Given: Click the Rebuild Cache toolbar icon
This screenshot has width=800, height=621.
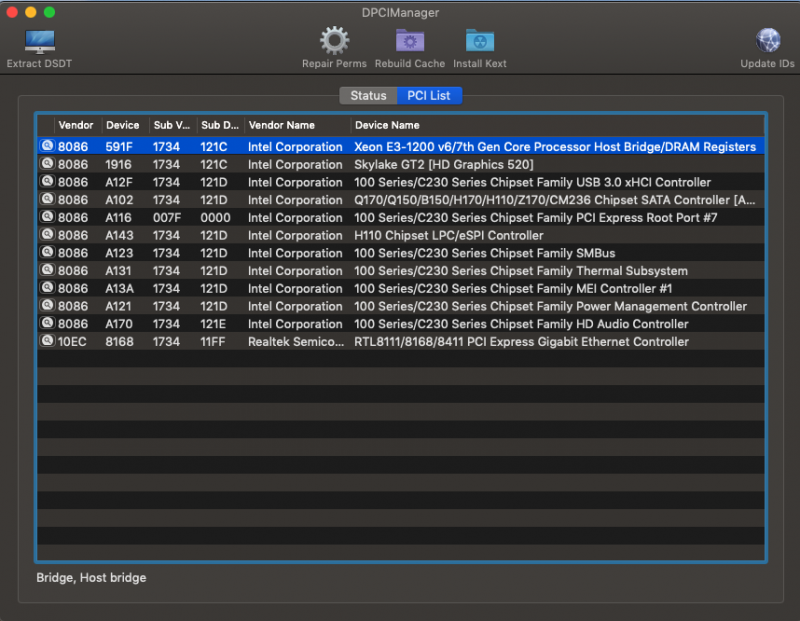Looking at the screenshot, I should point(409,42).
